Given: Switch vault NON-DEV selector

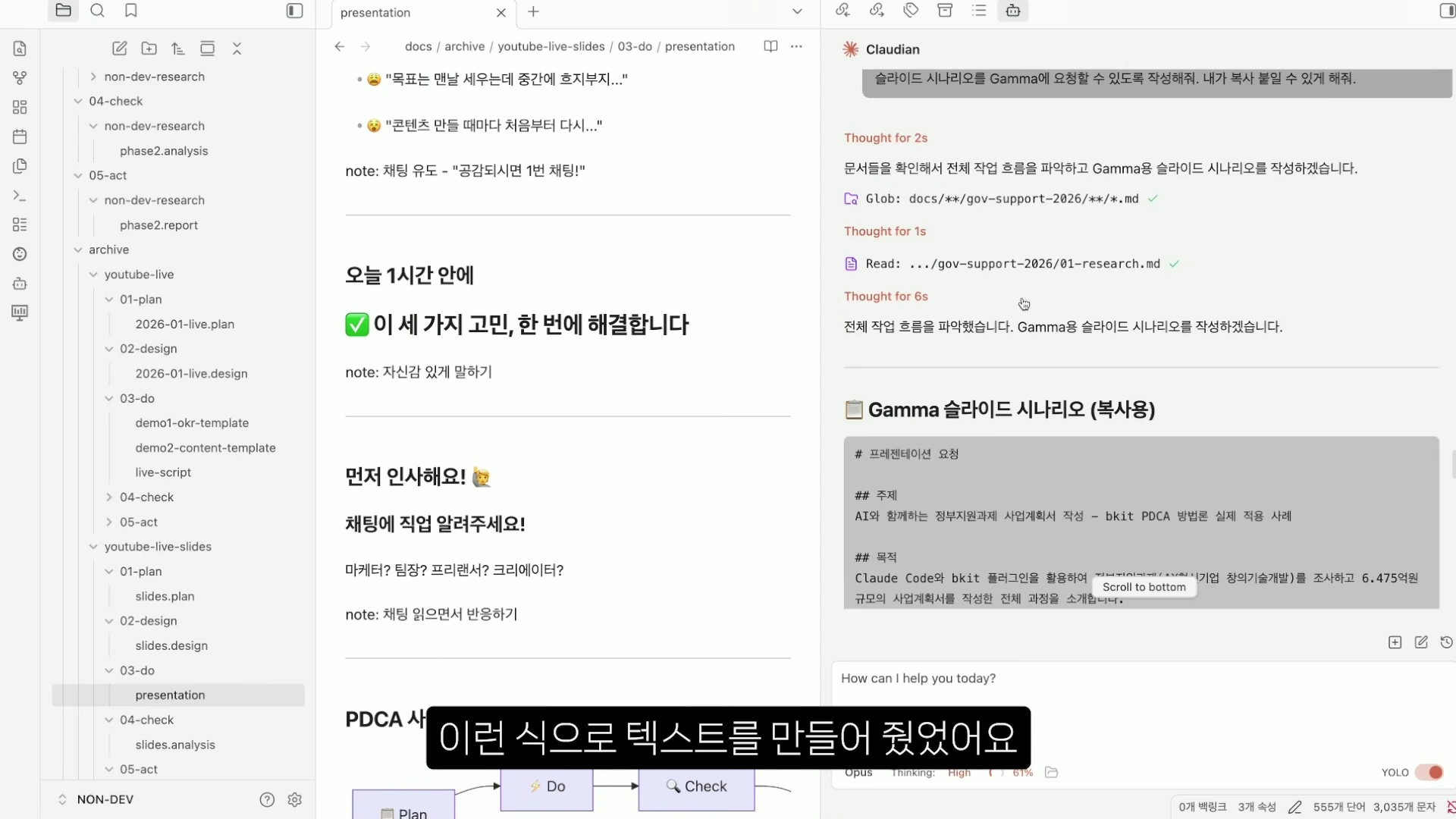Looking at the screenshot, I should click(96, 799).
